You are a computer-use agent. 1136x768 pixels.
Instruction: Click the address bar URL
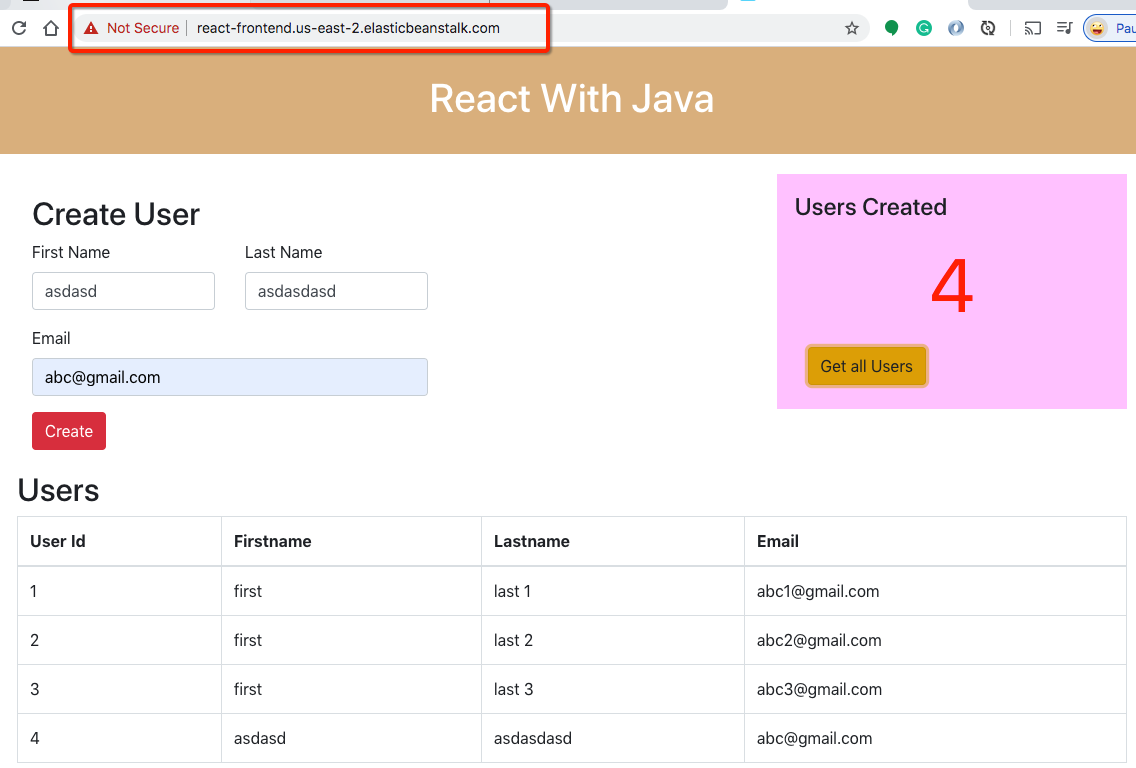pyautogui.click(x=349, y=28)
